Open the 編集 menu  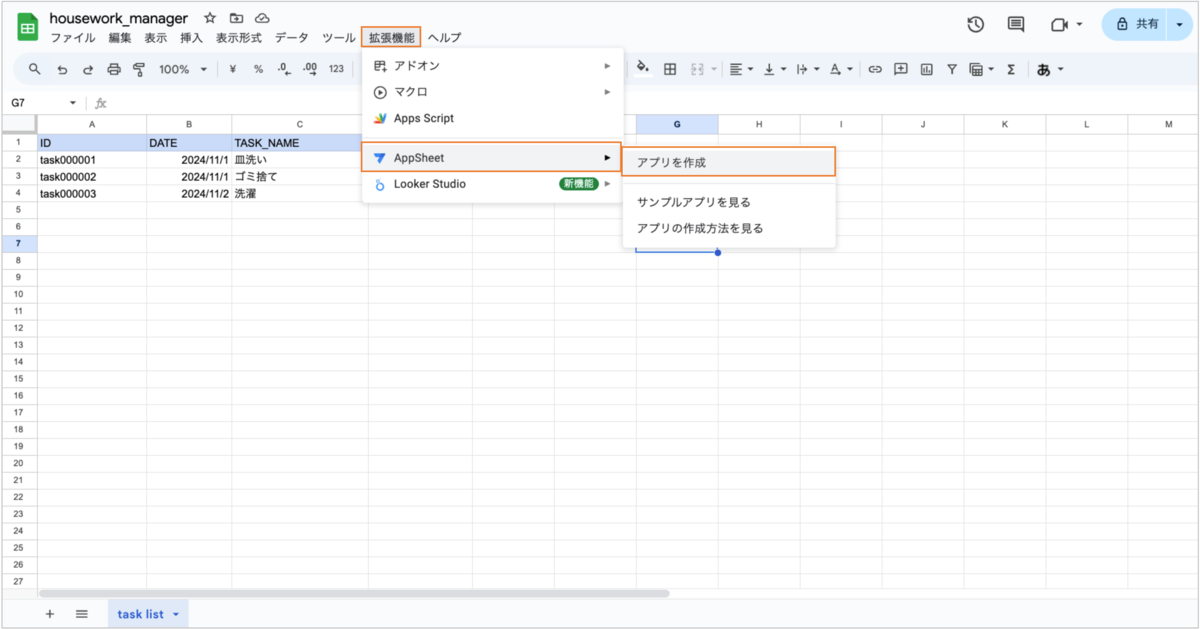tap(120, 38)
